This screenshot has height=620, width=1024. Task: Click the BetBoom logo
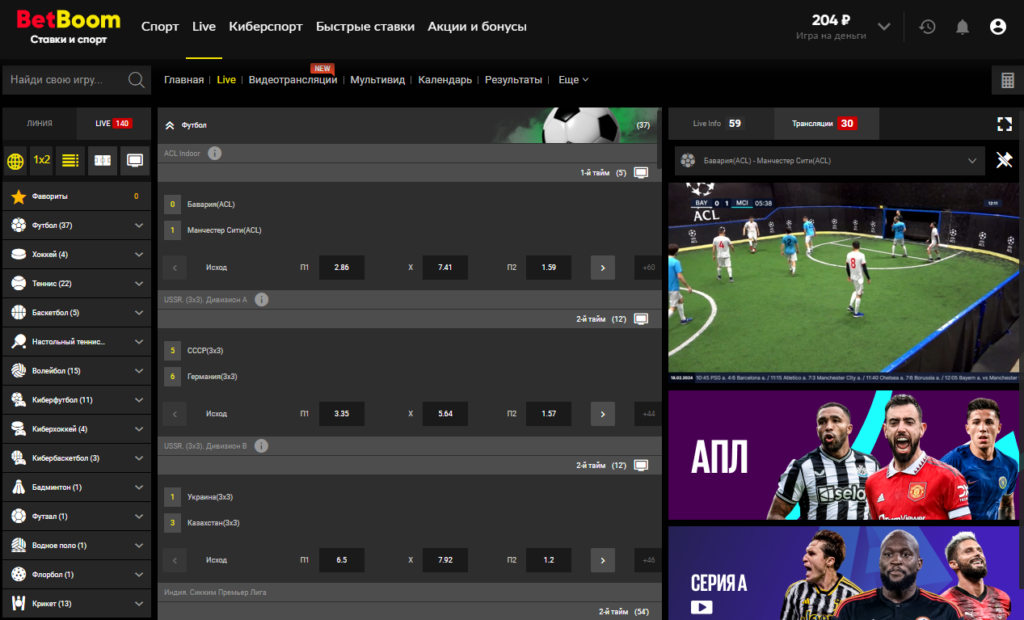click(x=69, y=27)
